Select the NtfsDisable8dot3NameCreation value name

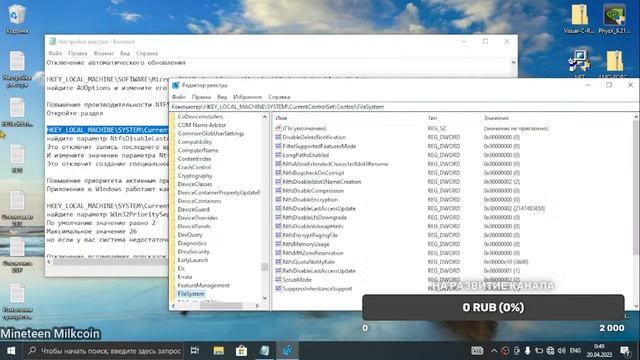(x=322, y=182)
